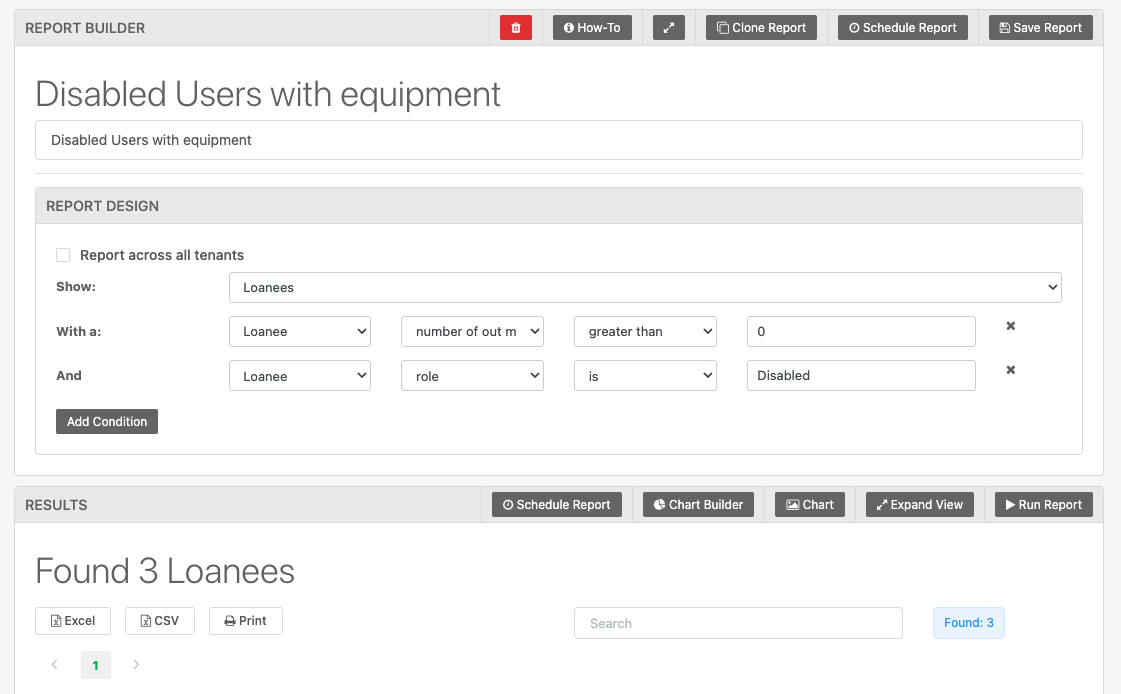Remove the 'role is Disabled' condition row

tap(1010, 370)
